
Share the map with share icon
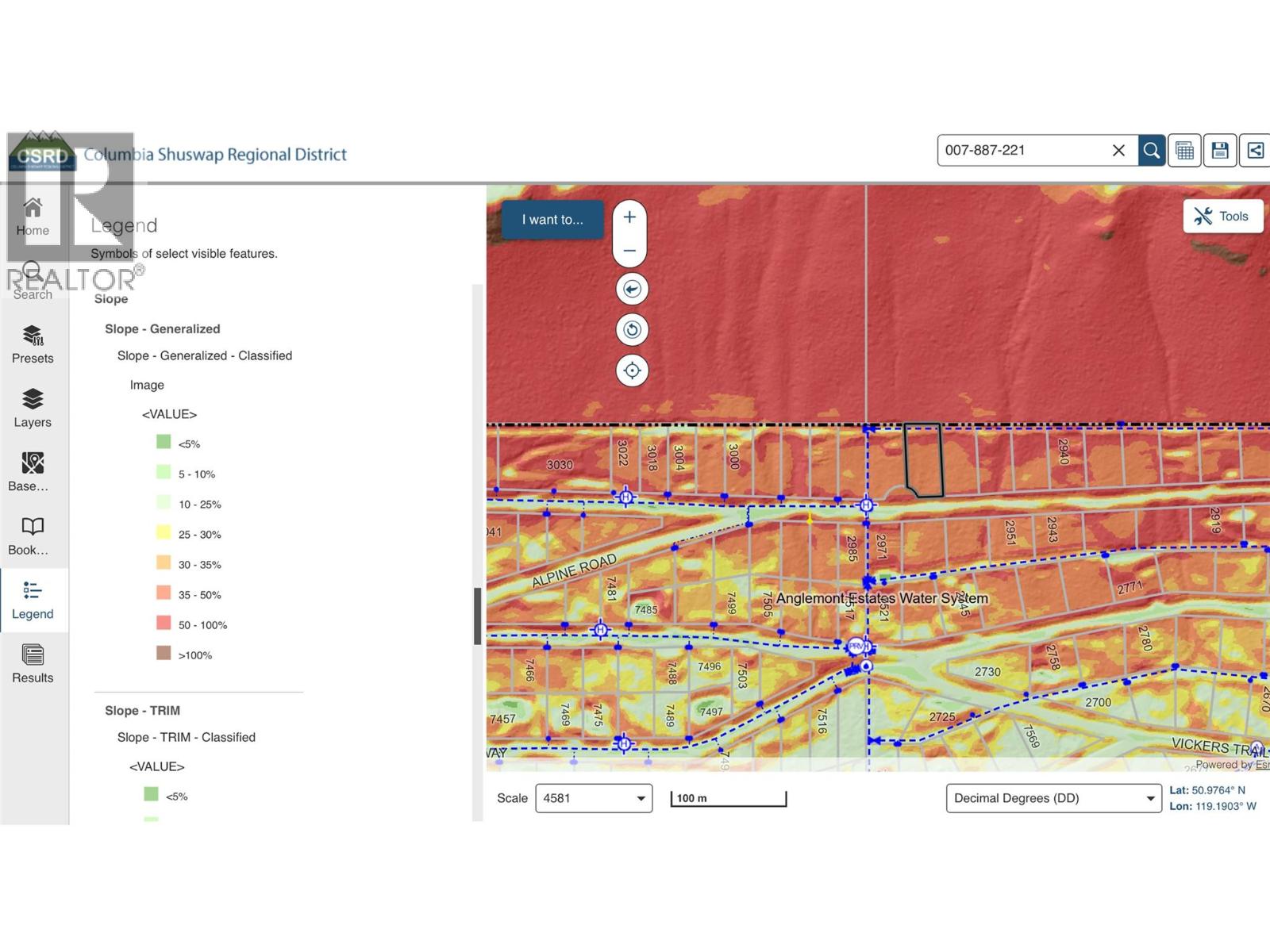point(1255,150)
